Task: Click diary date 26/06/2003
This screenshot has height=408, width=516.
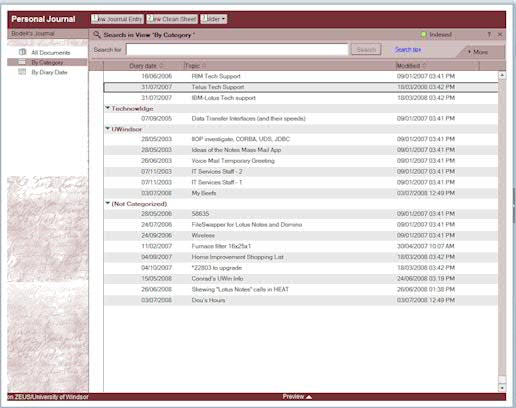Action: [156, 161]
